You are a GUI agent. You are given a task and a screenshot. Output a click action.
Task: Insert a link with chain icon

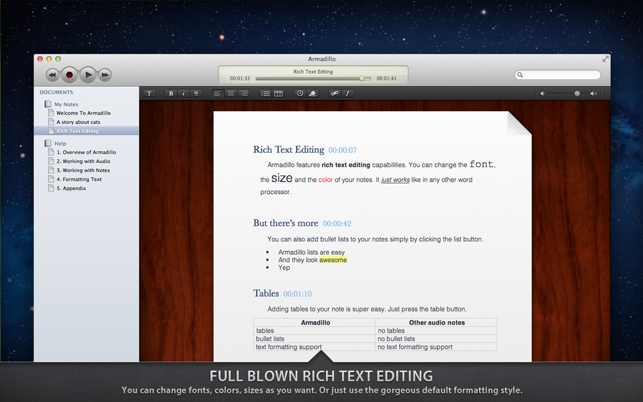pyautogui.click(x=335, y=94)
